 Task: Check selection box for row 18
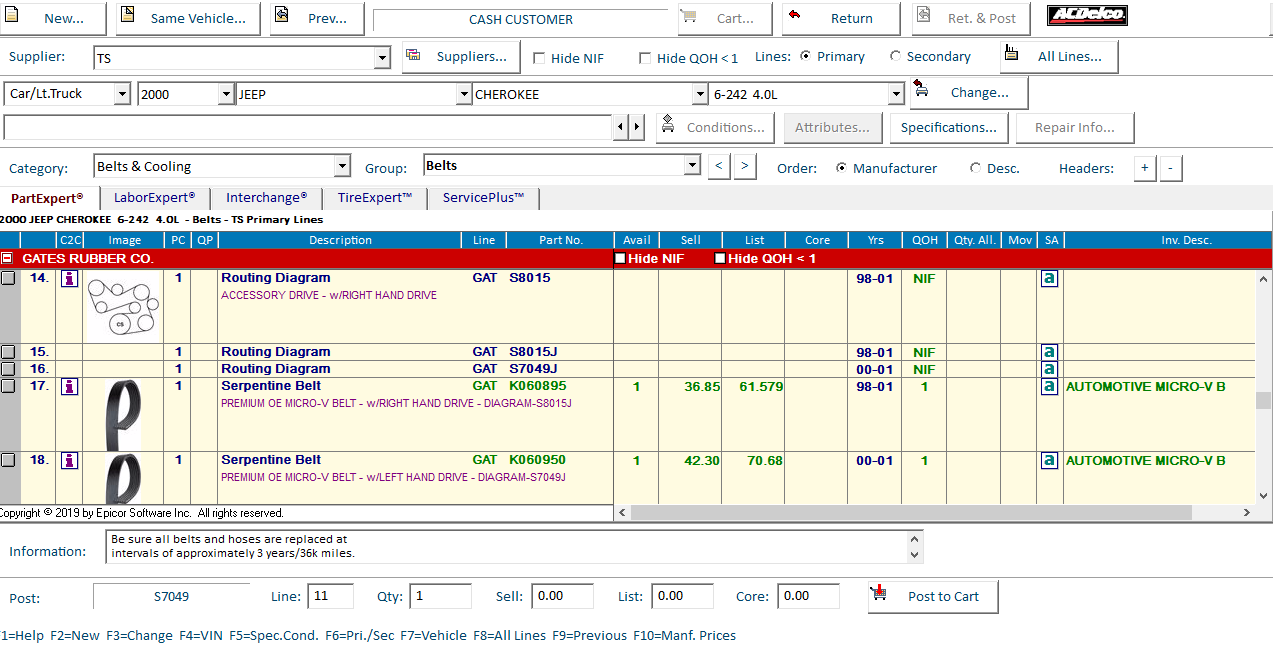(8, 461)
